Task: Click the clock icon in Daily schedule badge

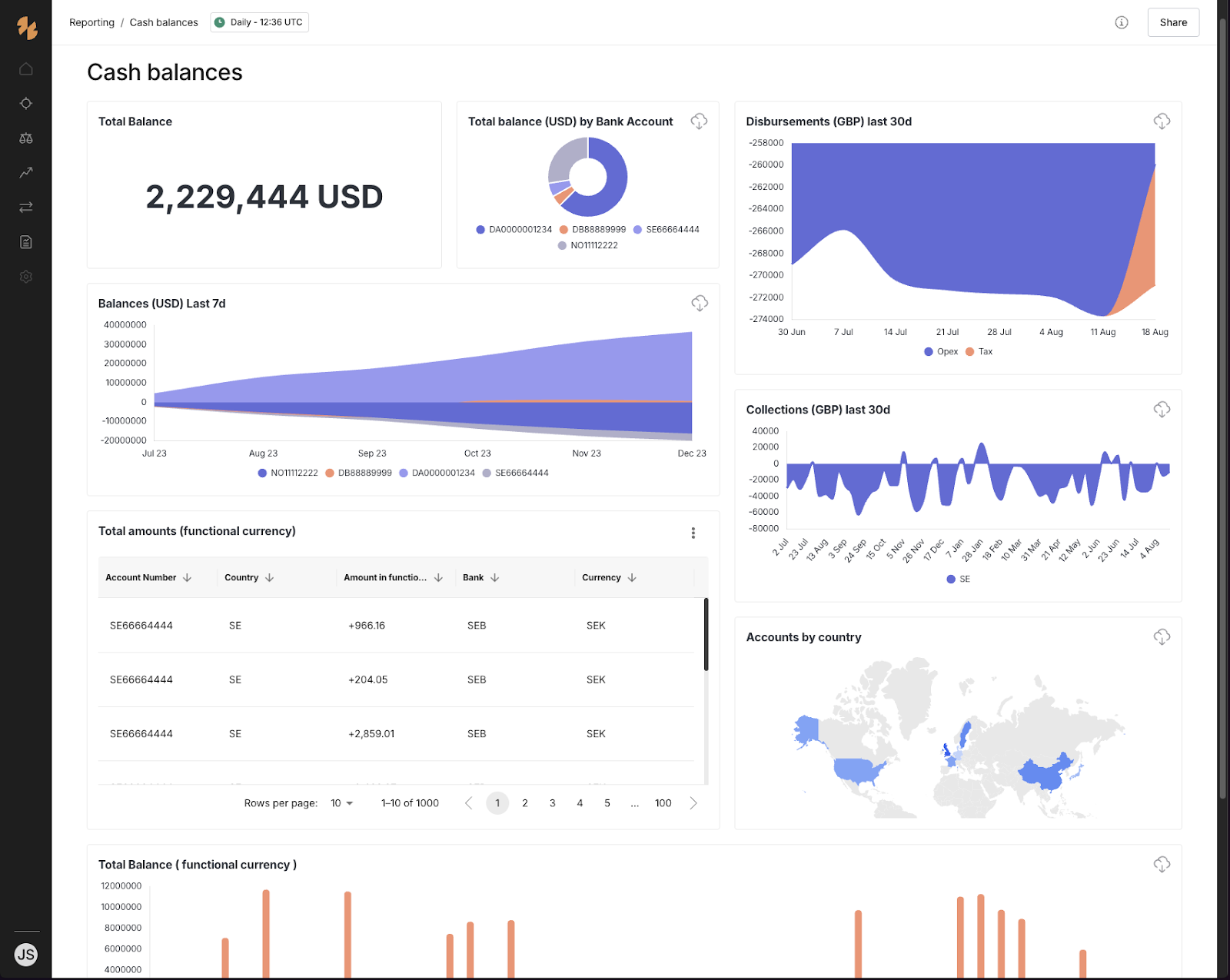Action: pyautogui.click(x=220, y=22)
